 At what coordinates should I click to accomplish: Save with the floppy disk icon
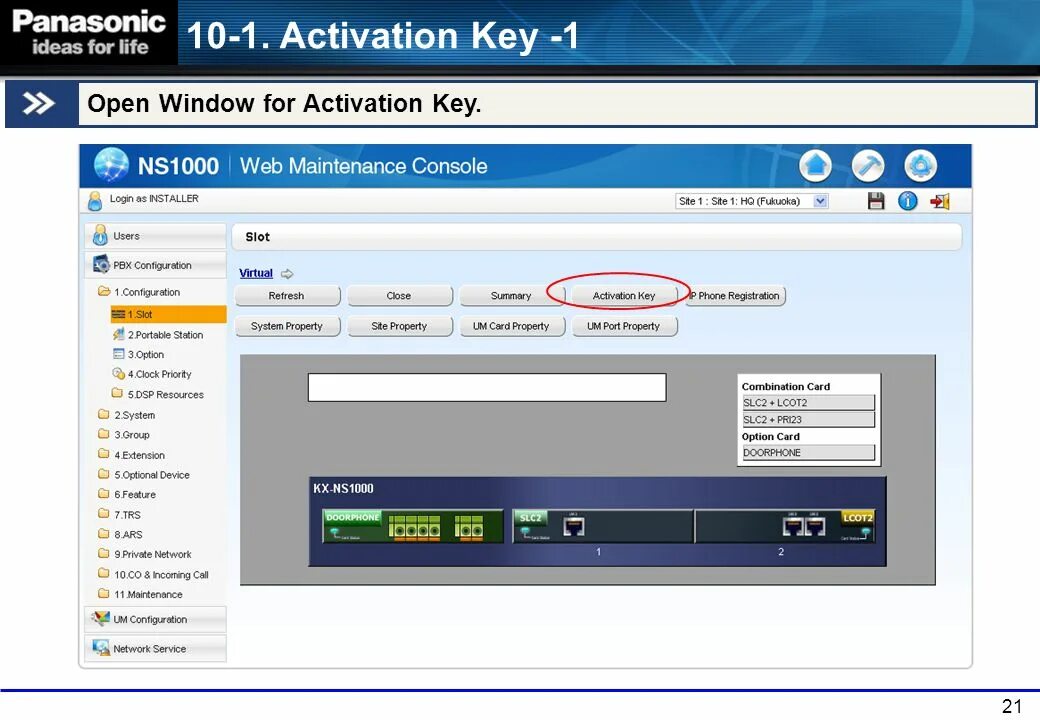pyautogui.click(x=876, y=201)
